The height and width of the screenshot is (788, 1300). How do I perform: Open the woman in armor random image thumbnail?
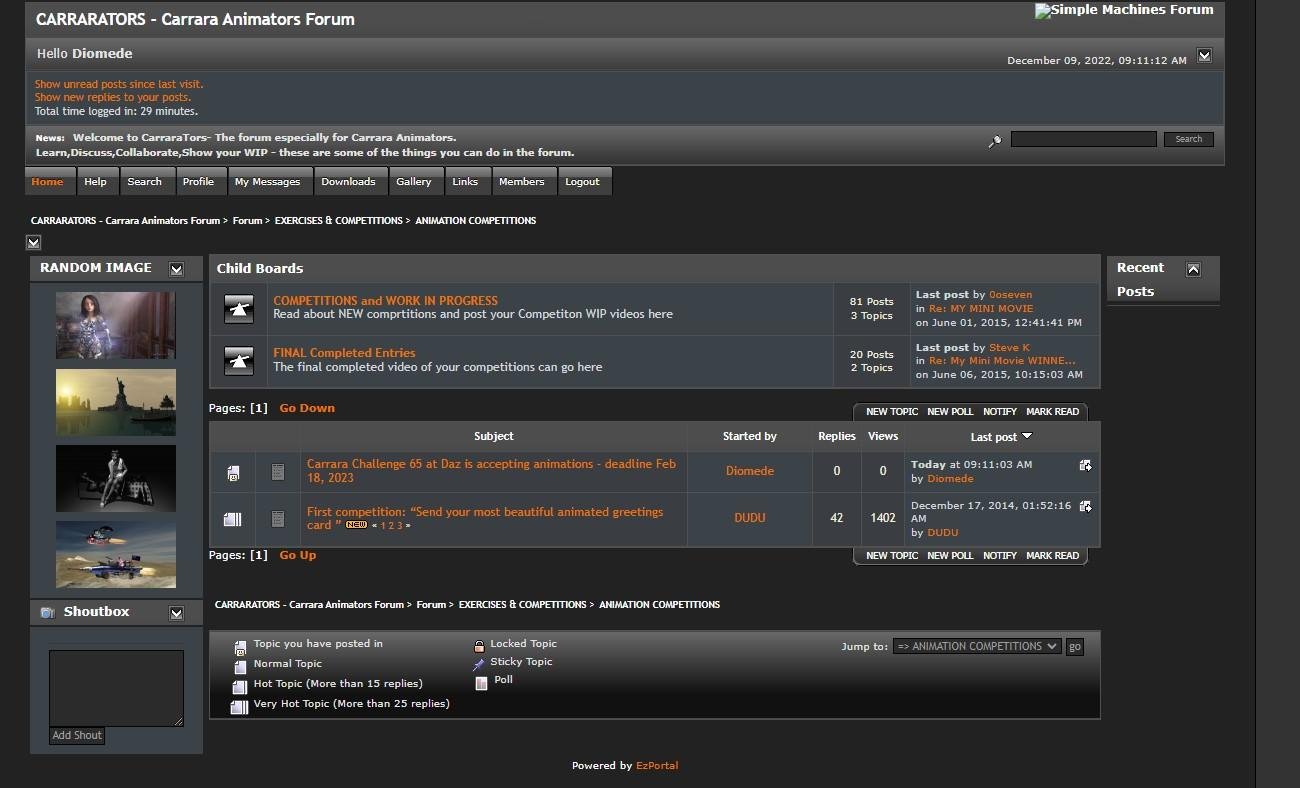pos(116,325)
